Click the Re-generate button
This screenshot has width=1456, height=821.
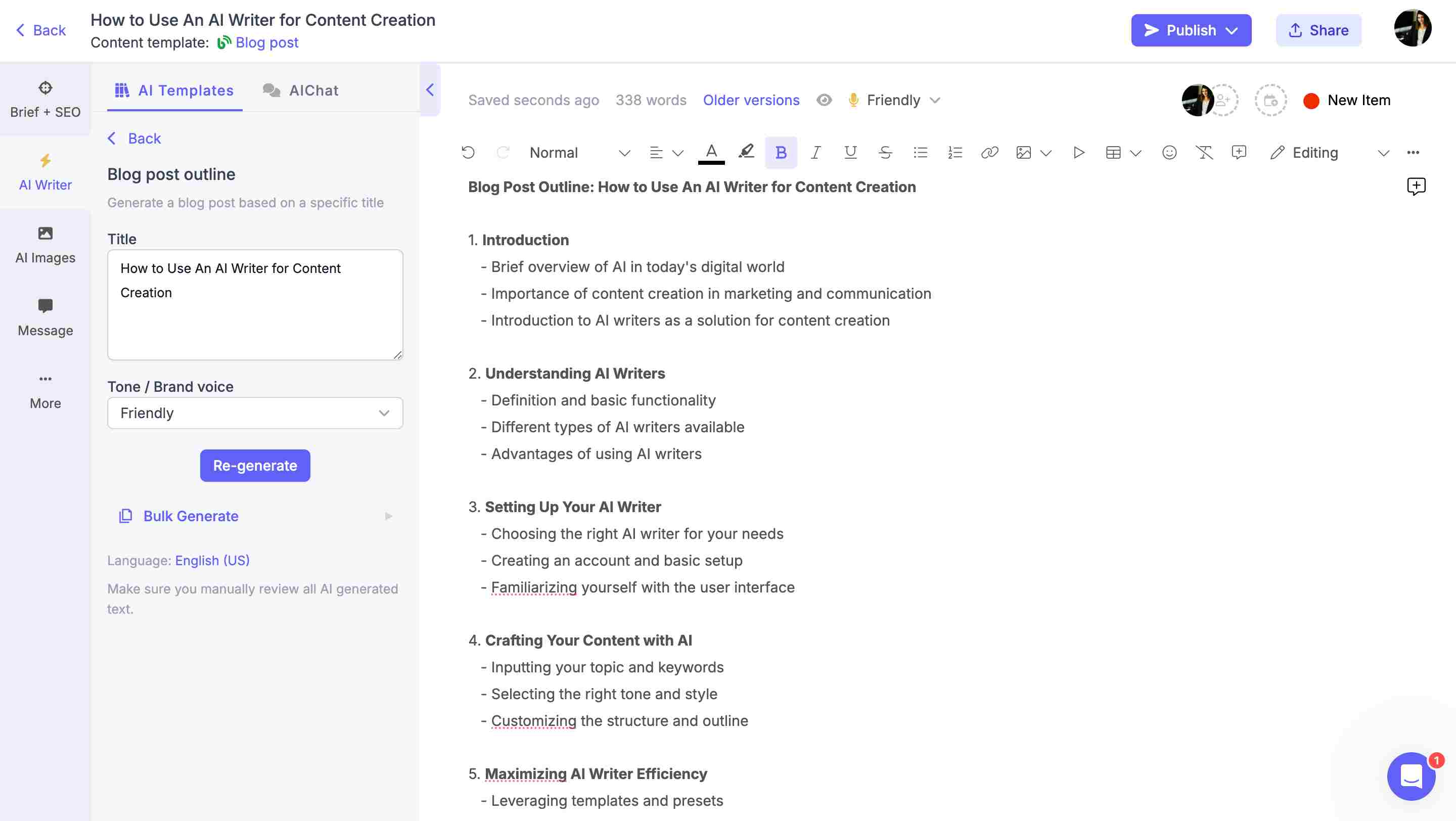coord(255,465)
